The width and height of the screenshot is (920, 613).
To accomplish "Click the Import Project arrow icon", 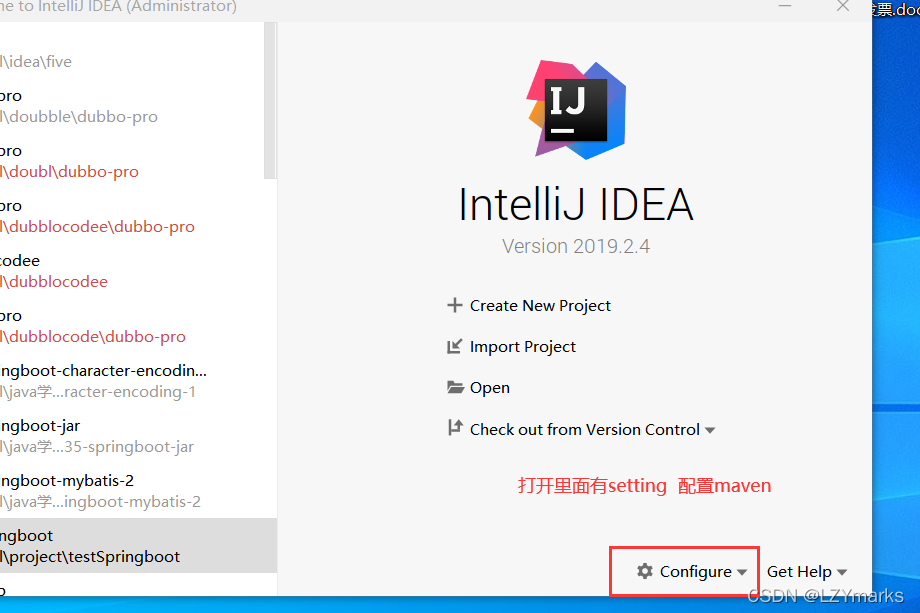I will (455, 347).
